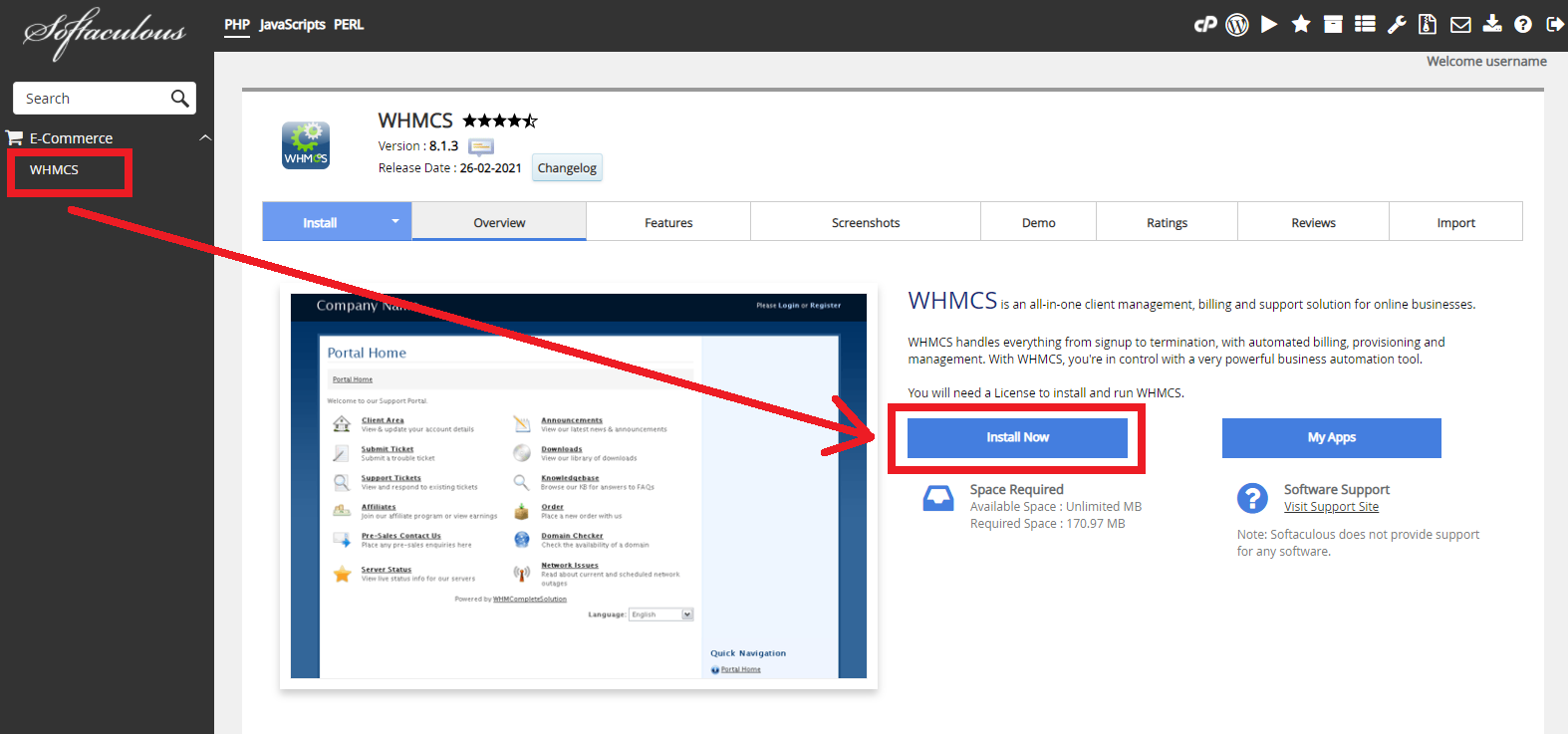Select WHMCS in the sidebar

click(54, 169)
